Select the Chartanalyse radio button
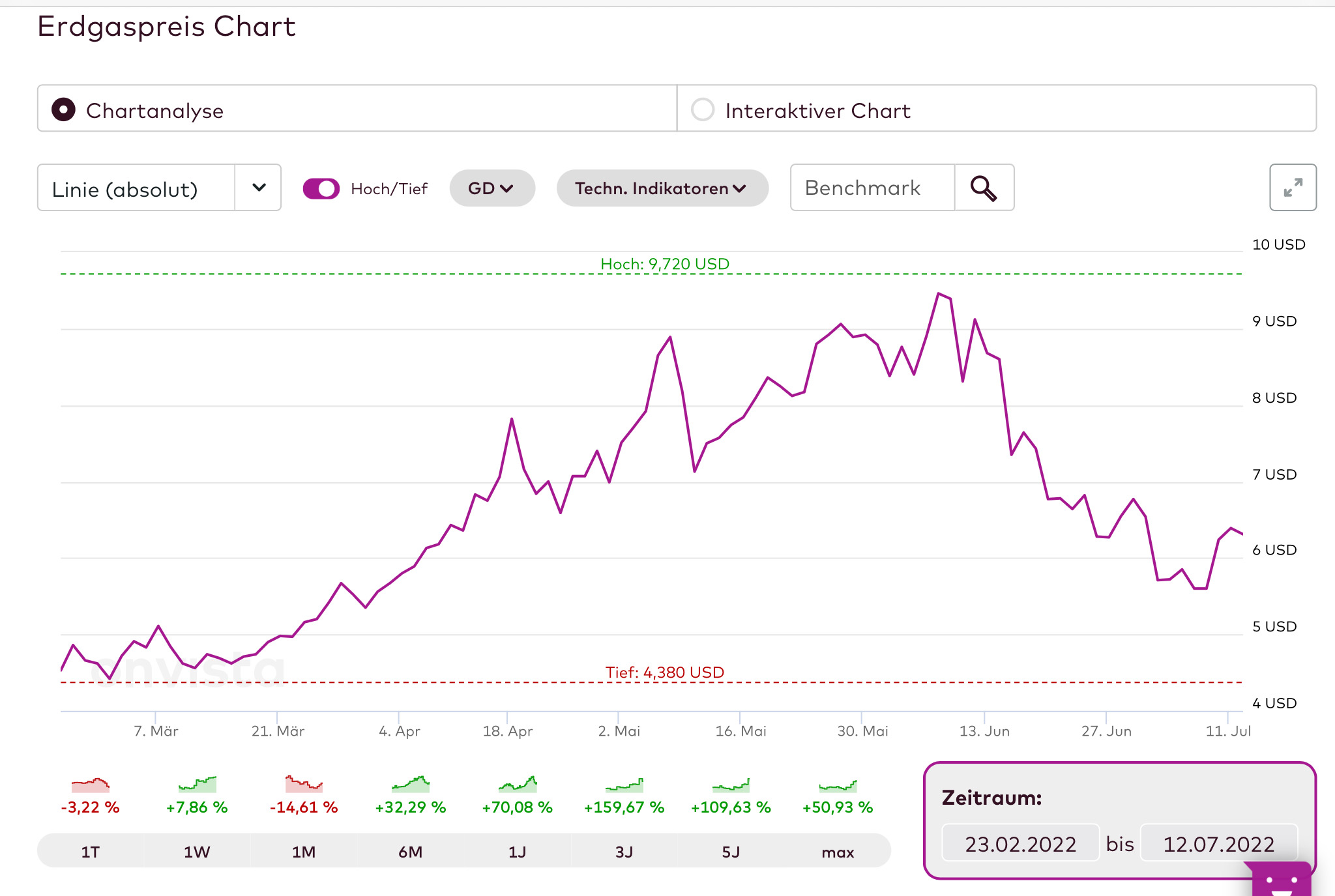The height and width of the screenshot is (896, 1335). (64, 109)
